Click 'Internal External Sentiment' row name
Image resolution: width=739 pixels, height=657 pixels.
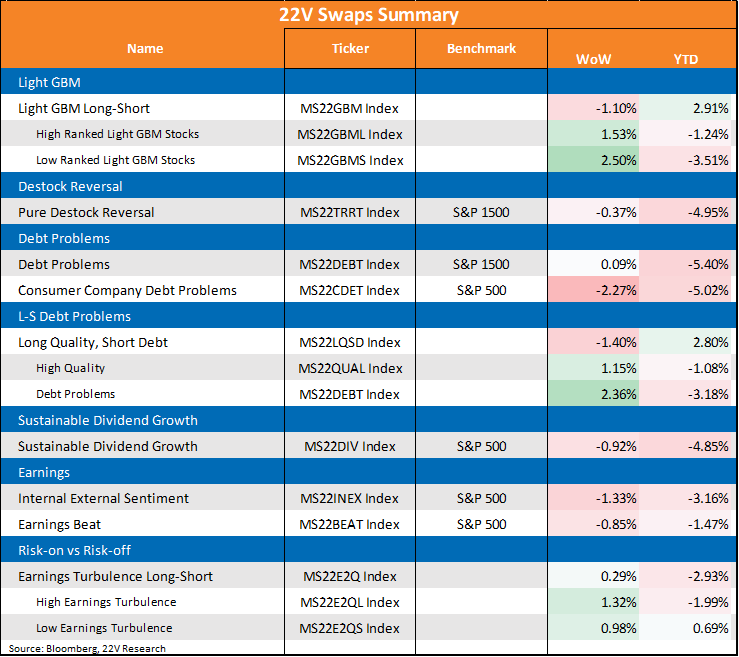104,499
